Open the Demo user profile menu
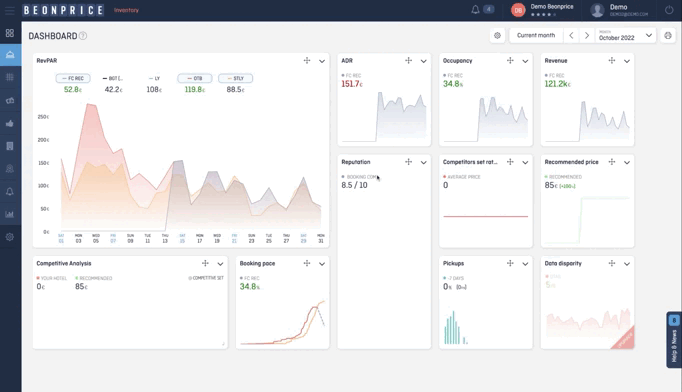The image size is (682, 392). (619, 10)
